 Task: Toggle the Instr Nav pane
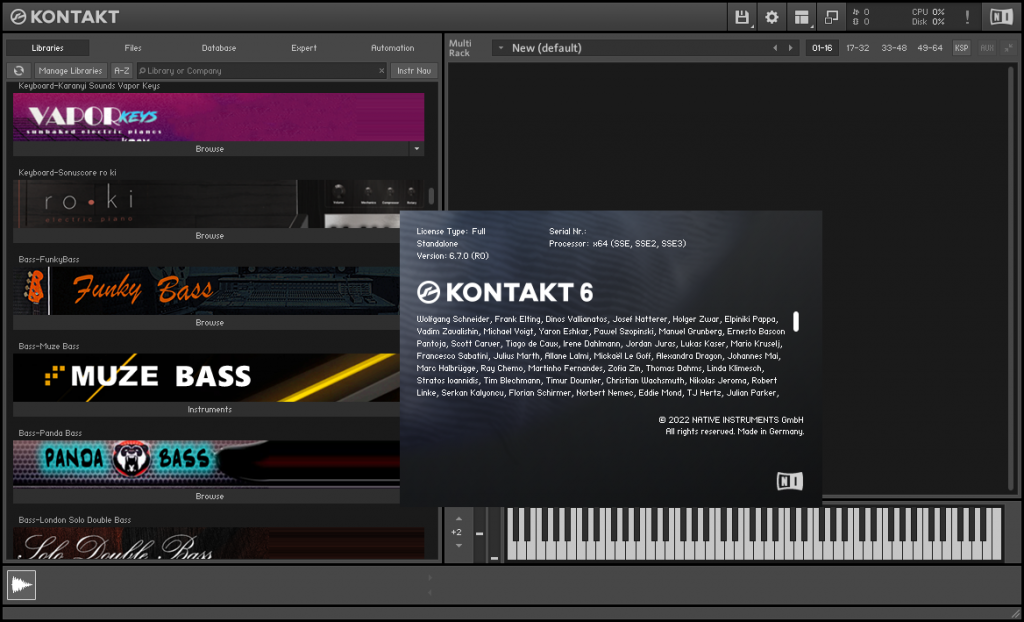(413, 71)
